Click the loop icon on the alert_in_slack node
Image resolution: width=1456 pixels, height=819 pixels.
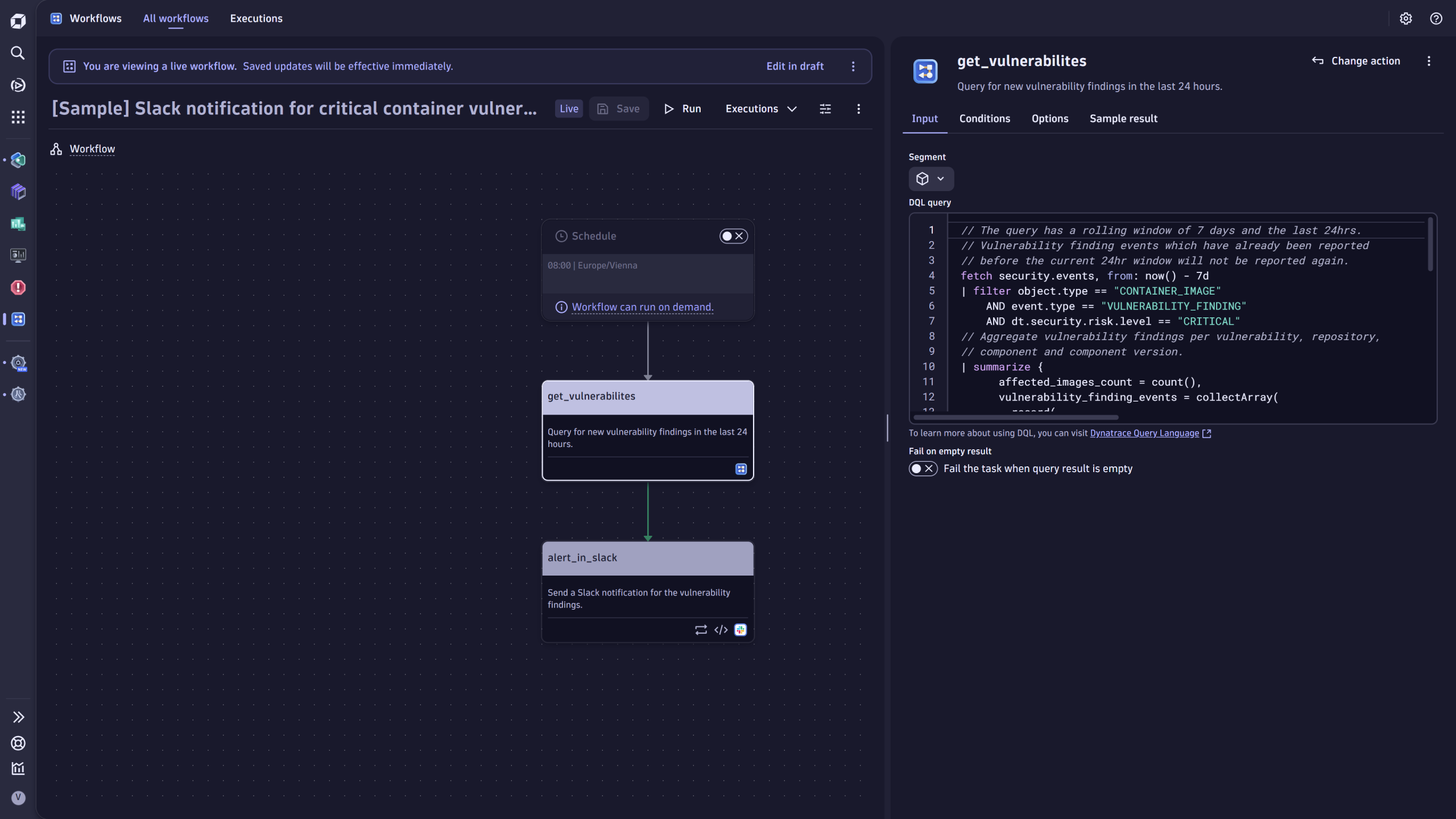tap(700, 630)
